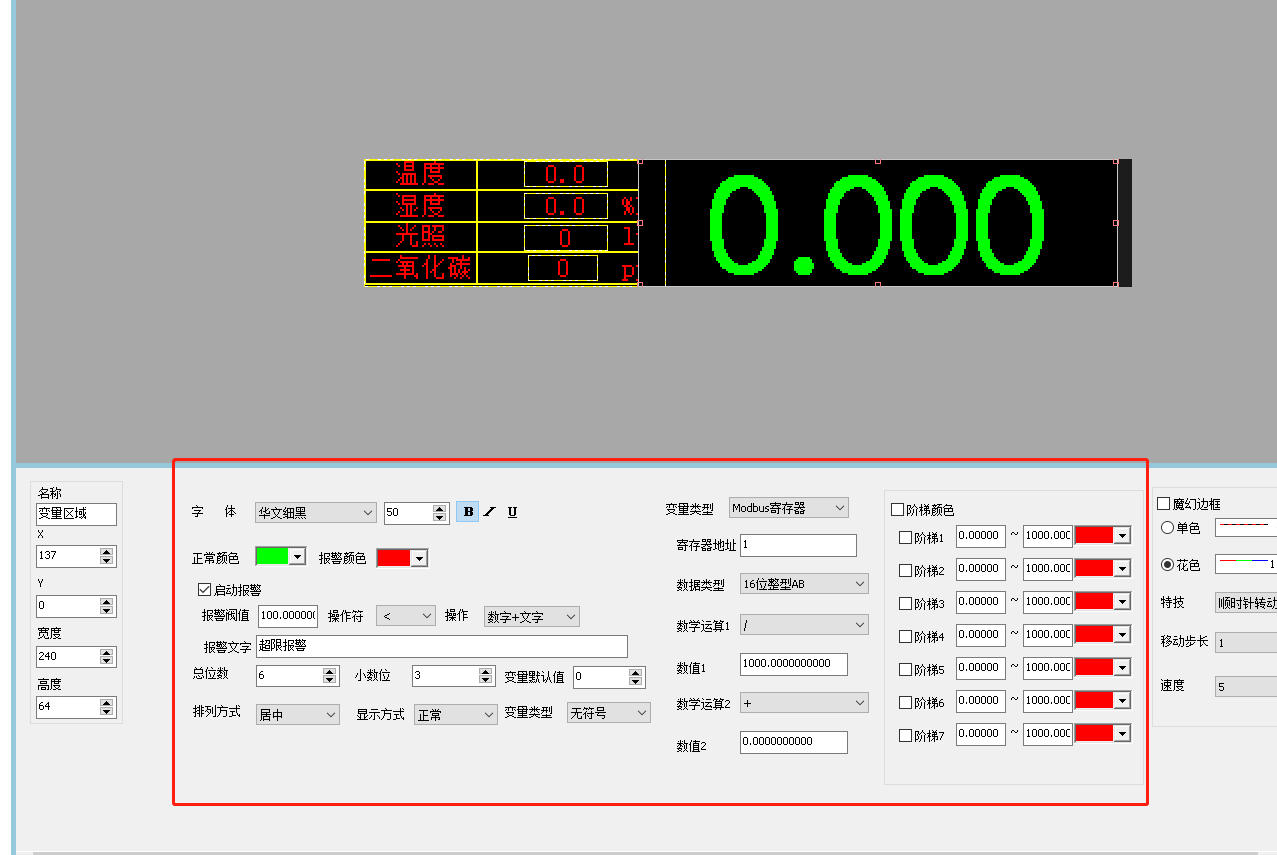Image resolution: width=1277 pixels, height=855 pixels.
Task: Open the 速度 dropdown showing 5
Action: (x=1246, y=686)
